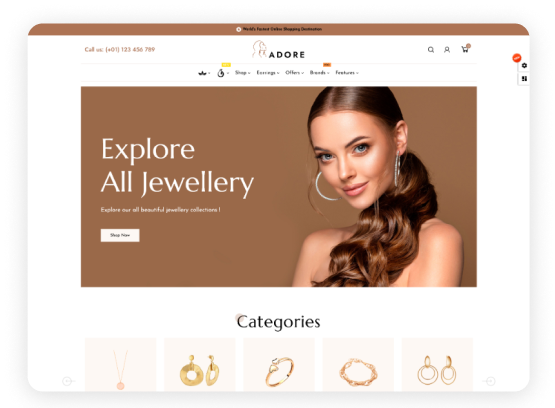
Task: Select the ring category thumbnail
Action: point(279,365)
